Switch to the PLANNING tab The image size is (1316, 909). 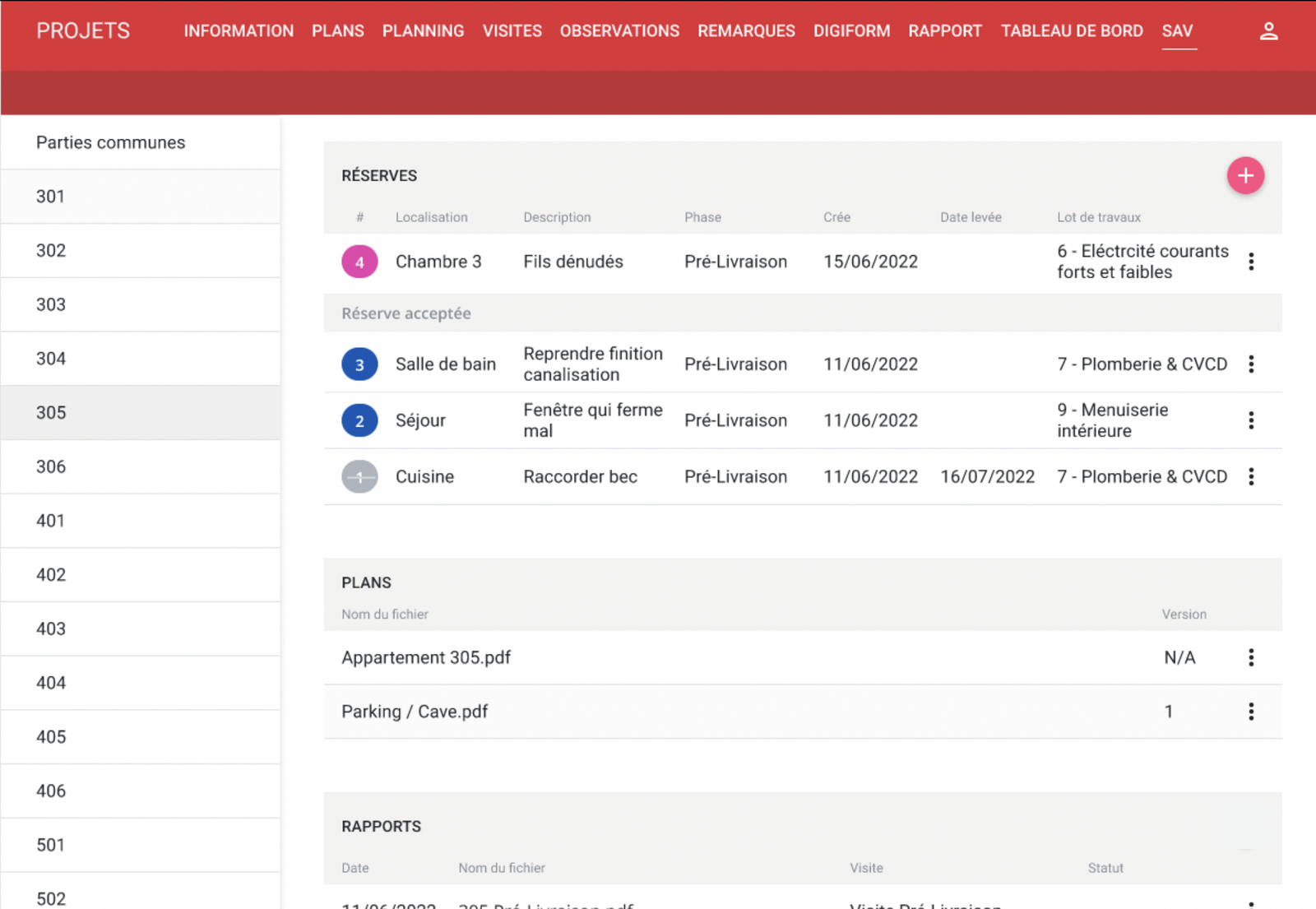coord(423,31)
